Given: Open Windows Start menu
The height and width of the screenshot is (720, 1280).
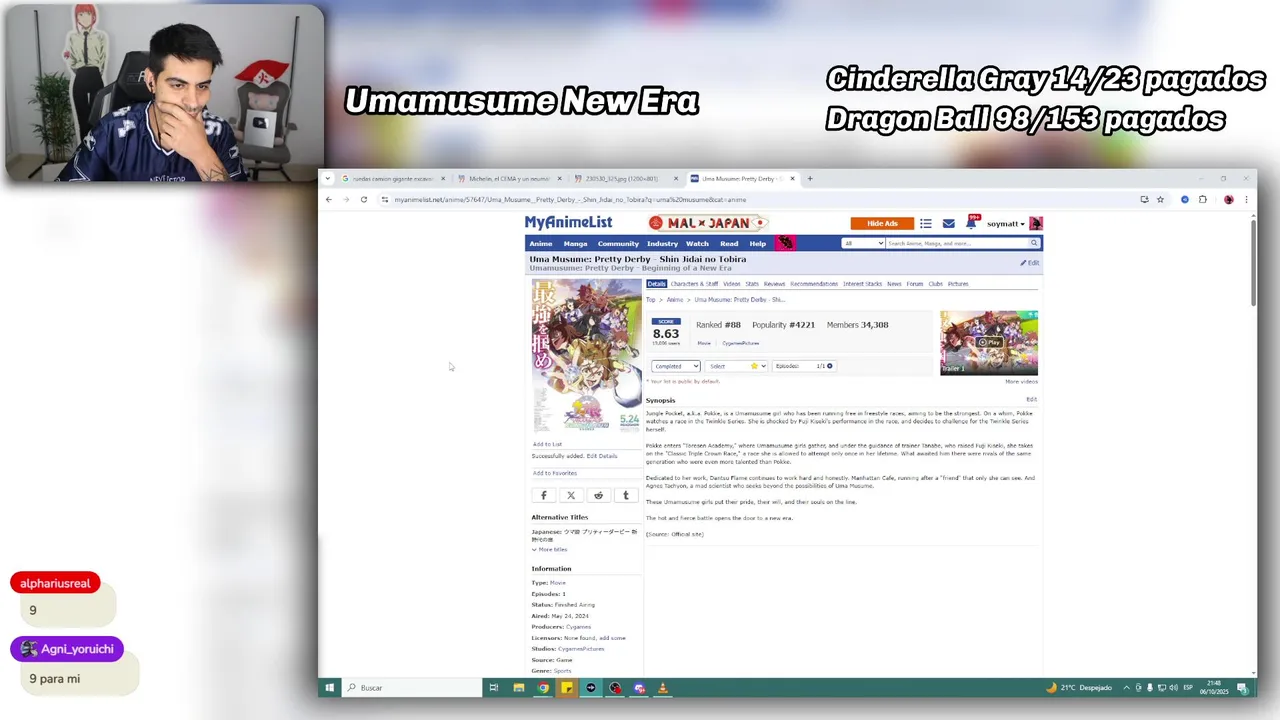Looking at the screenshot, I should (329, 688).
